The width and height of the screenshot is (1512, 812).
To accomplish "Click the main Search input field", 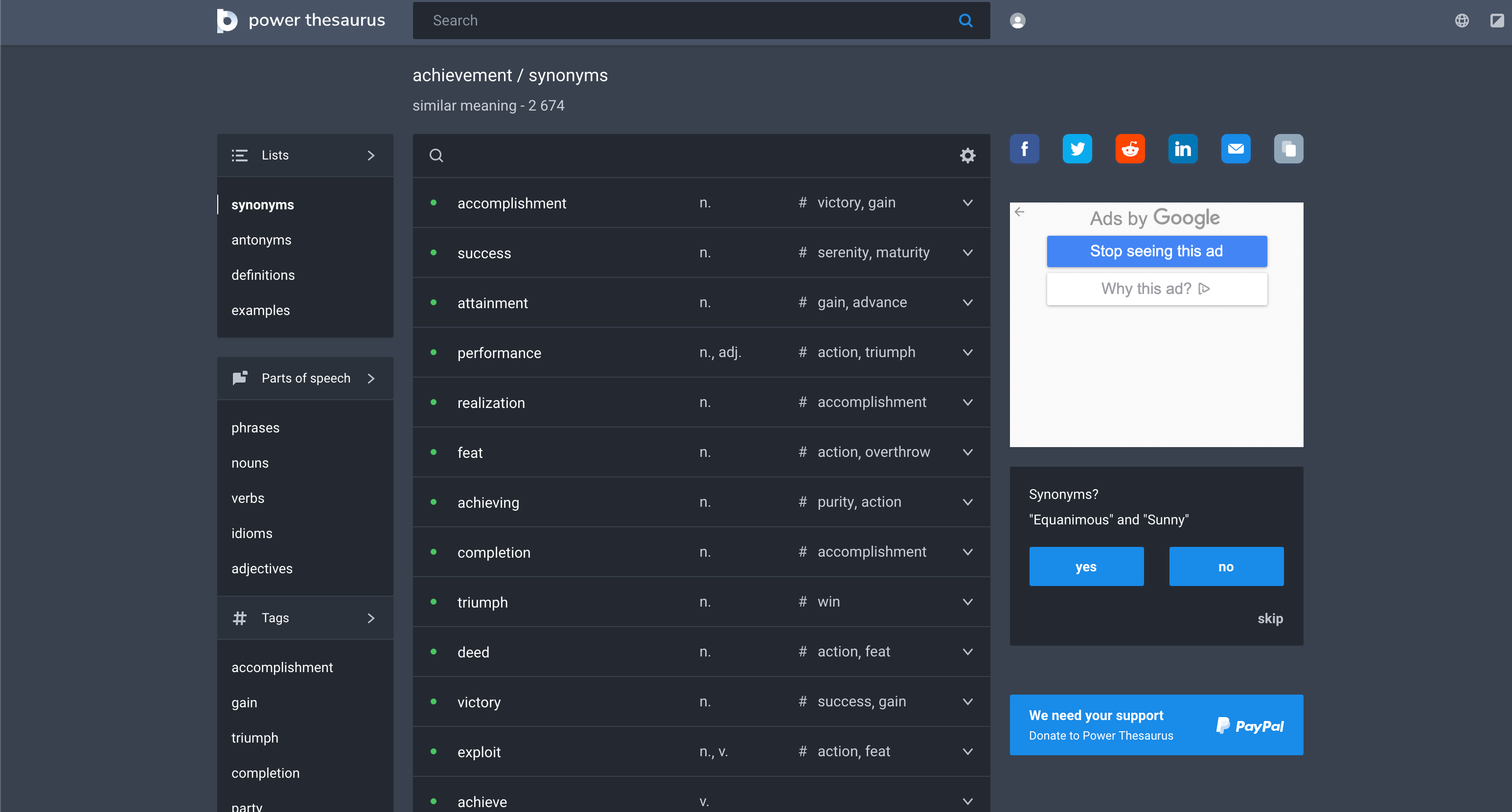I will [x=687, y=21].
